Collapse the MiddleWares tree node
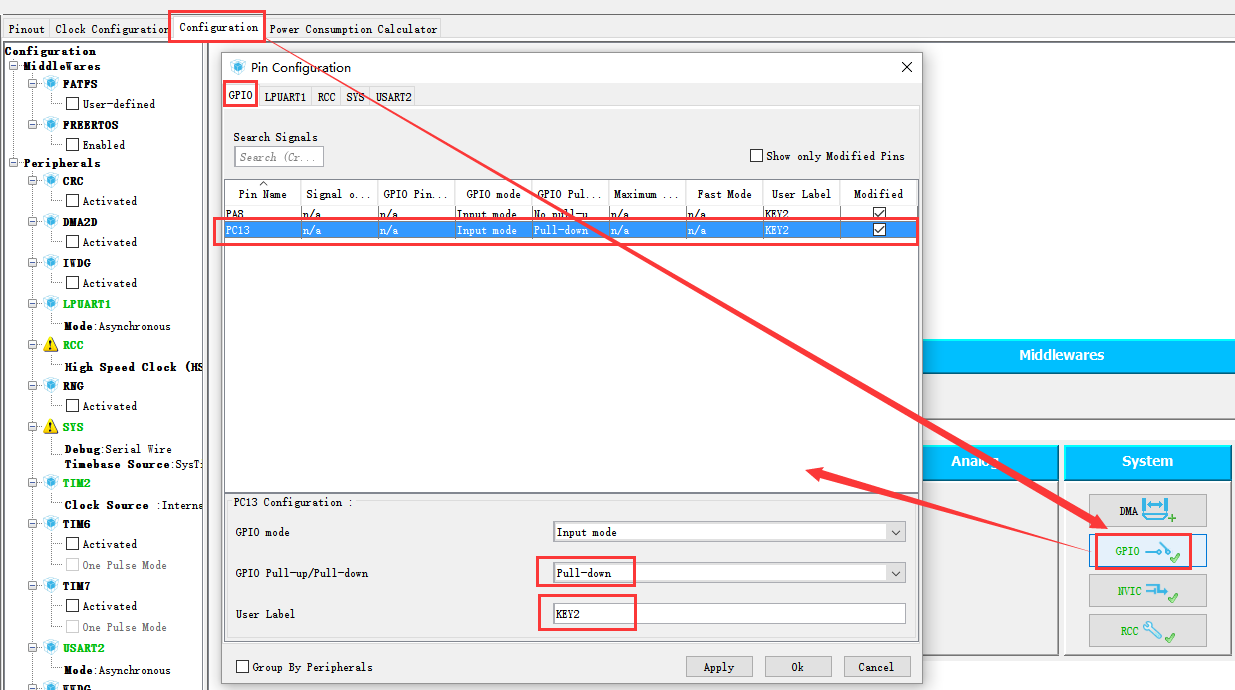Image resolution: width=1235 pixels, height=690 pixels. click(x=13, y=63)
